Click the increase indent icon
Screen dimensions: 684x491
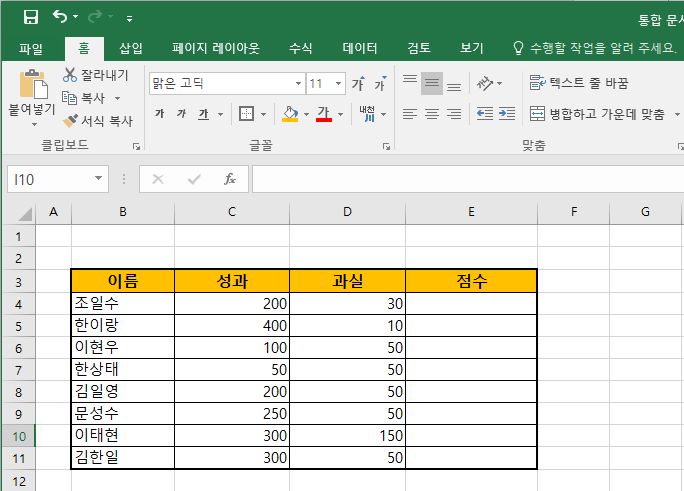[507, 114]
